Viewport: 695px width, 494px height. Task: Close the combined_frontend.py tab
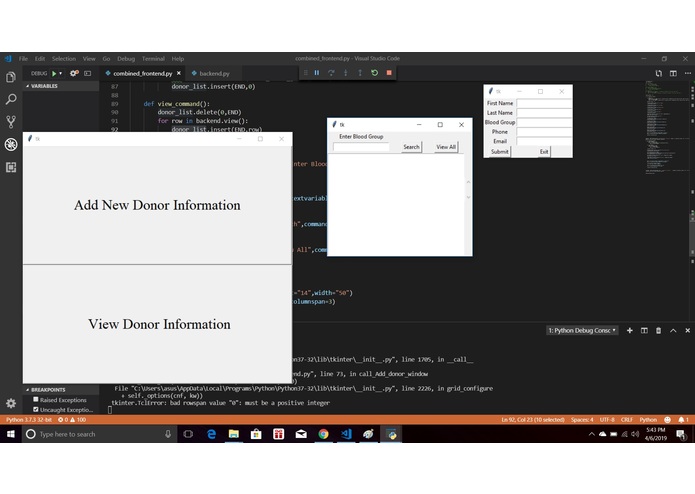click(x=179, y=73)
